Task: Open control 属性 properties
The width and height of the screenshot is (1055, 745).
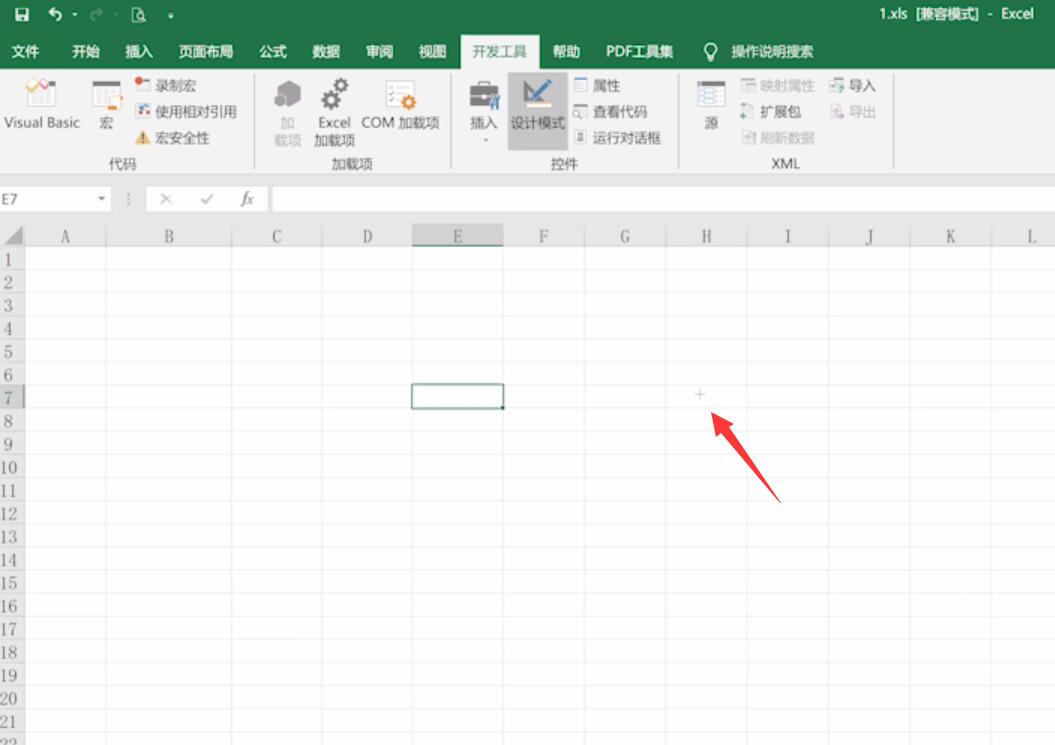Action: pos(597,85)
